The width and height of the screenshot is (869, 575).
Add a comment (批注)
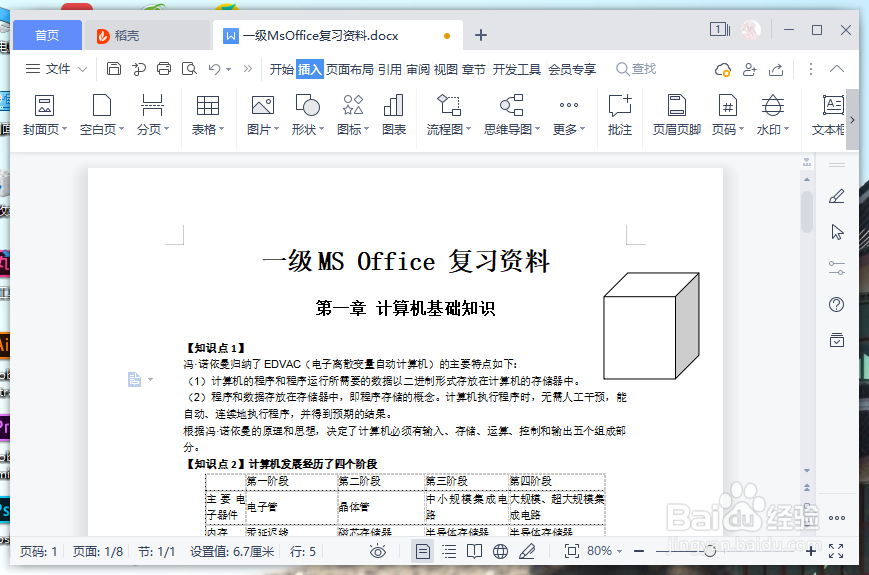(620, 115)
